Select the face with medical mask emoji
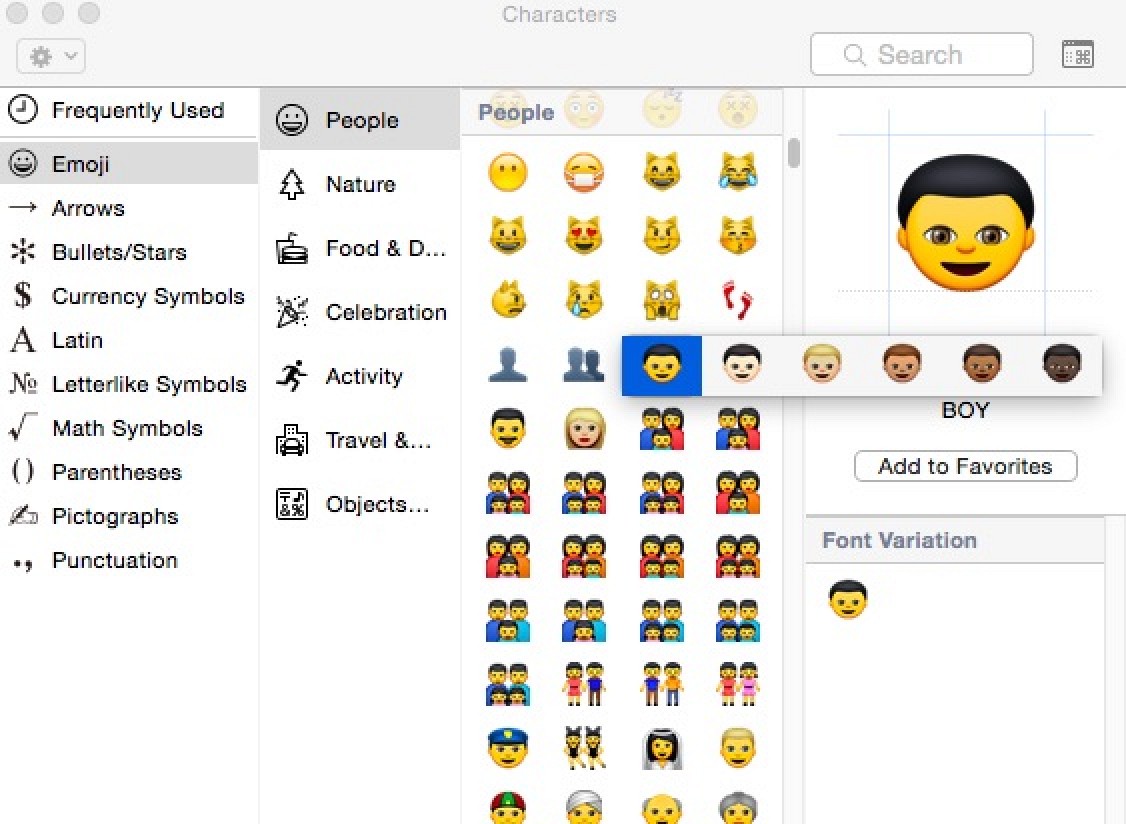Viewport: 1126px width, 824px height. [x=584, y=173]
